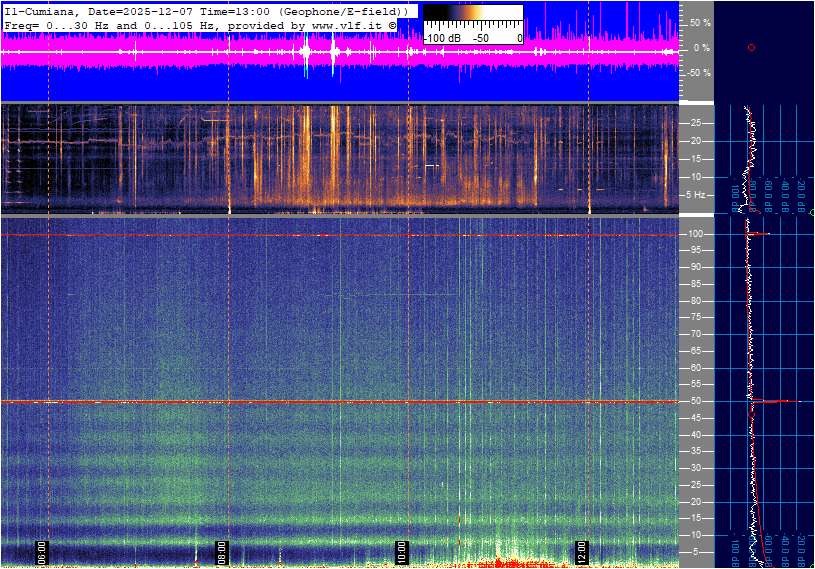Screen dimensions: 815x569
Task: Click the 75 Hz frequency axis label
Action: click(x=694, y=317)
